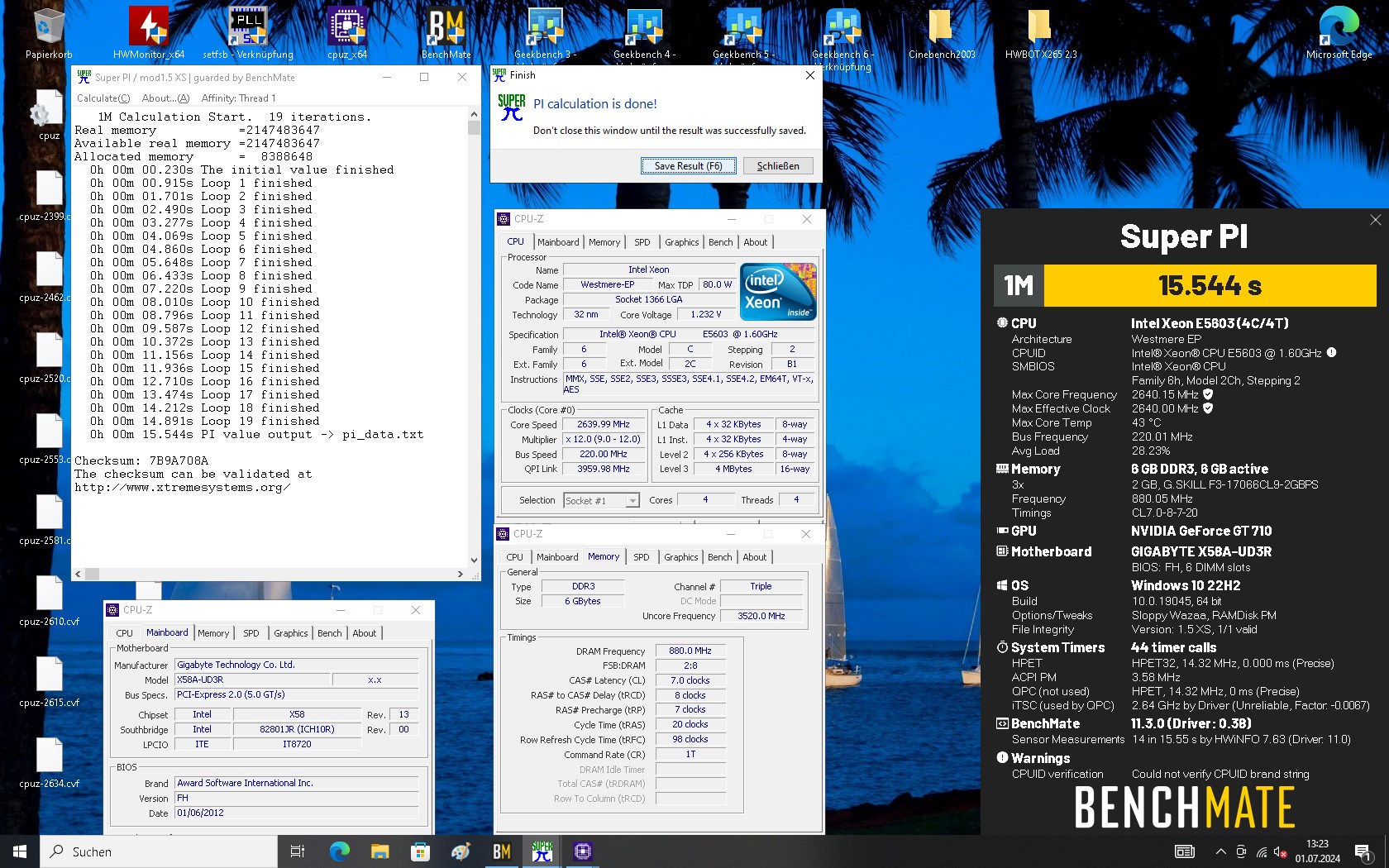Image resolution: width=1389 pixels, height=868 pixels.
Task: Switch to Super PI in the taskbar
Action: coord(542,851)
